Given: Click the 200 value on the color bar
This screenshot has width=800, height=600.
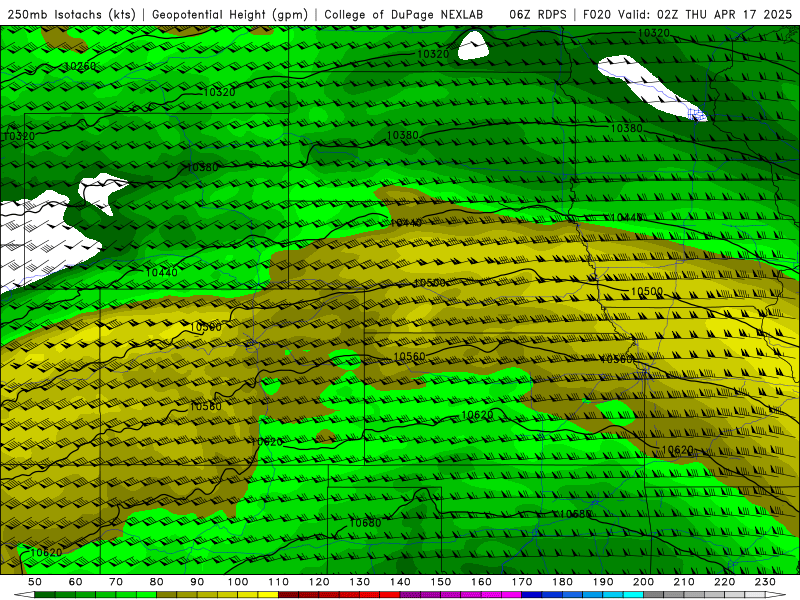Looking at the screenshot, I should tap(644, 582).
